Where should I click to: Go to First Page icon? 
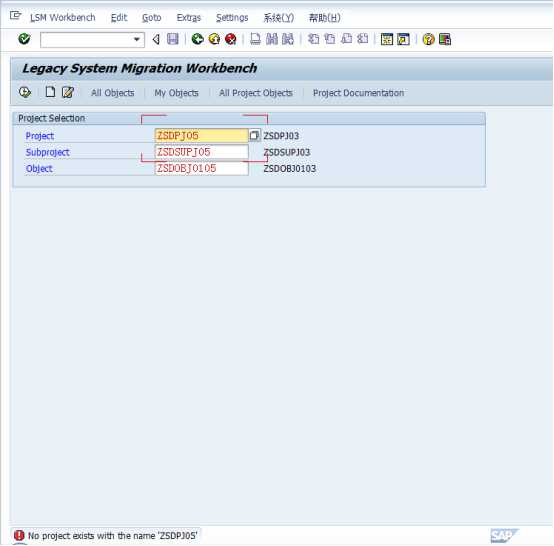[x=313, y=39]
